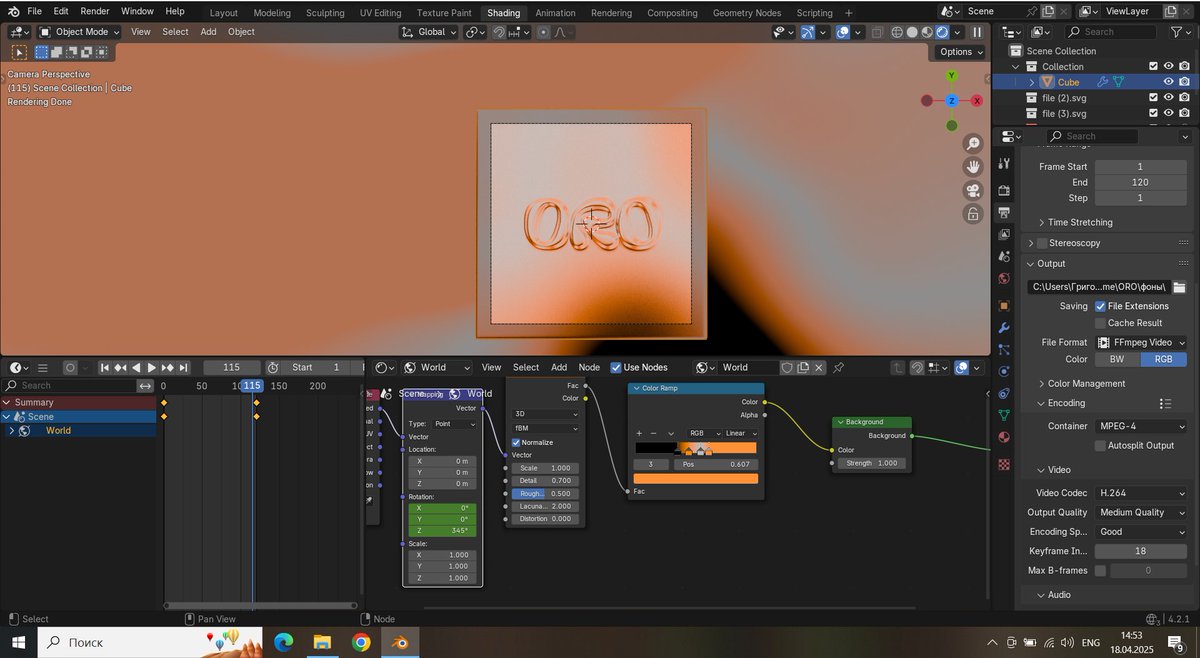Screen dimensions: 1200x658
Task: Click the Windows Start button
Action: coord(18,642)
